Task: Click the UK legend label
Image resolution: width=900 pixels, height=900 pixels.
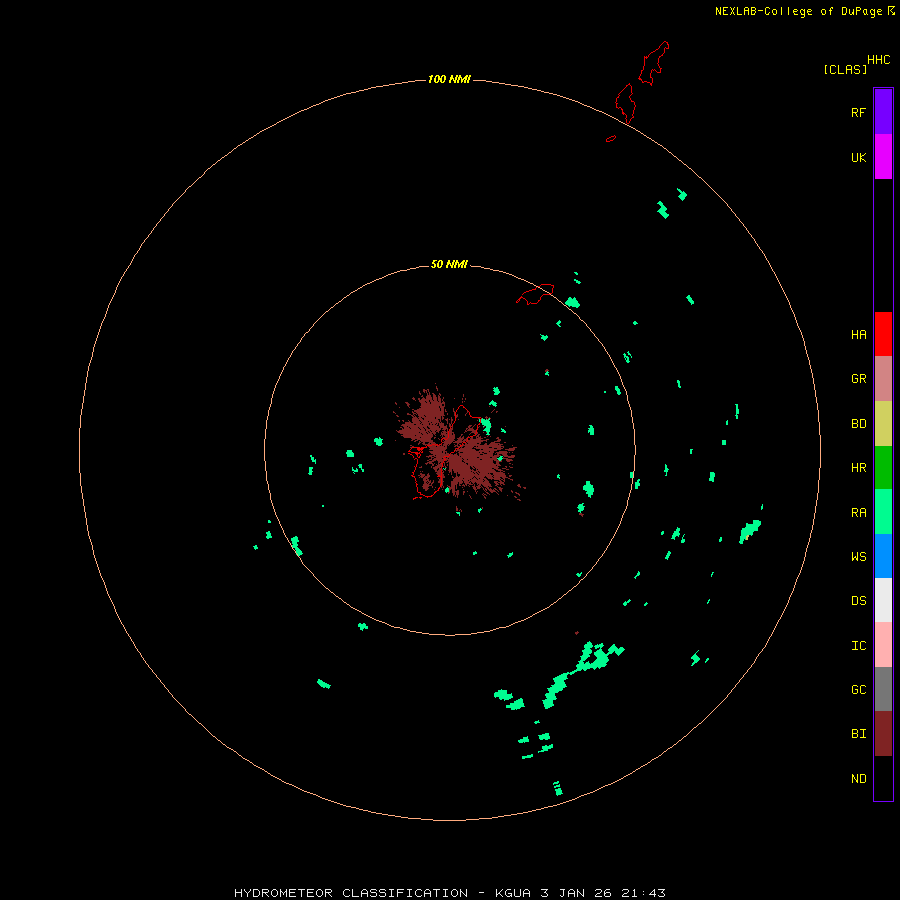Action: coord(858,157)
